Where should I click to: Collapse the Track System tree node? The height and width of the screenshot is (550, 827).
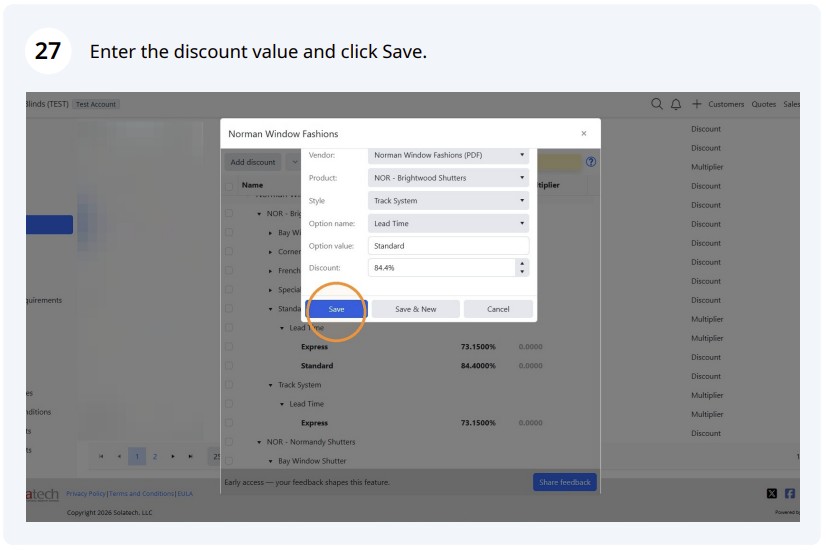pos(271,385)
